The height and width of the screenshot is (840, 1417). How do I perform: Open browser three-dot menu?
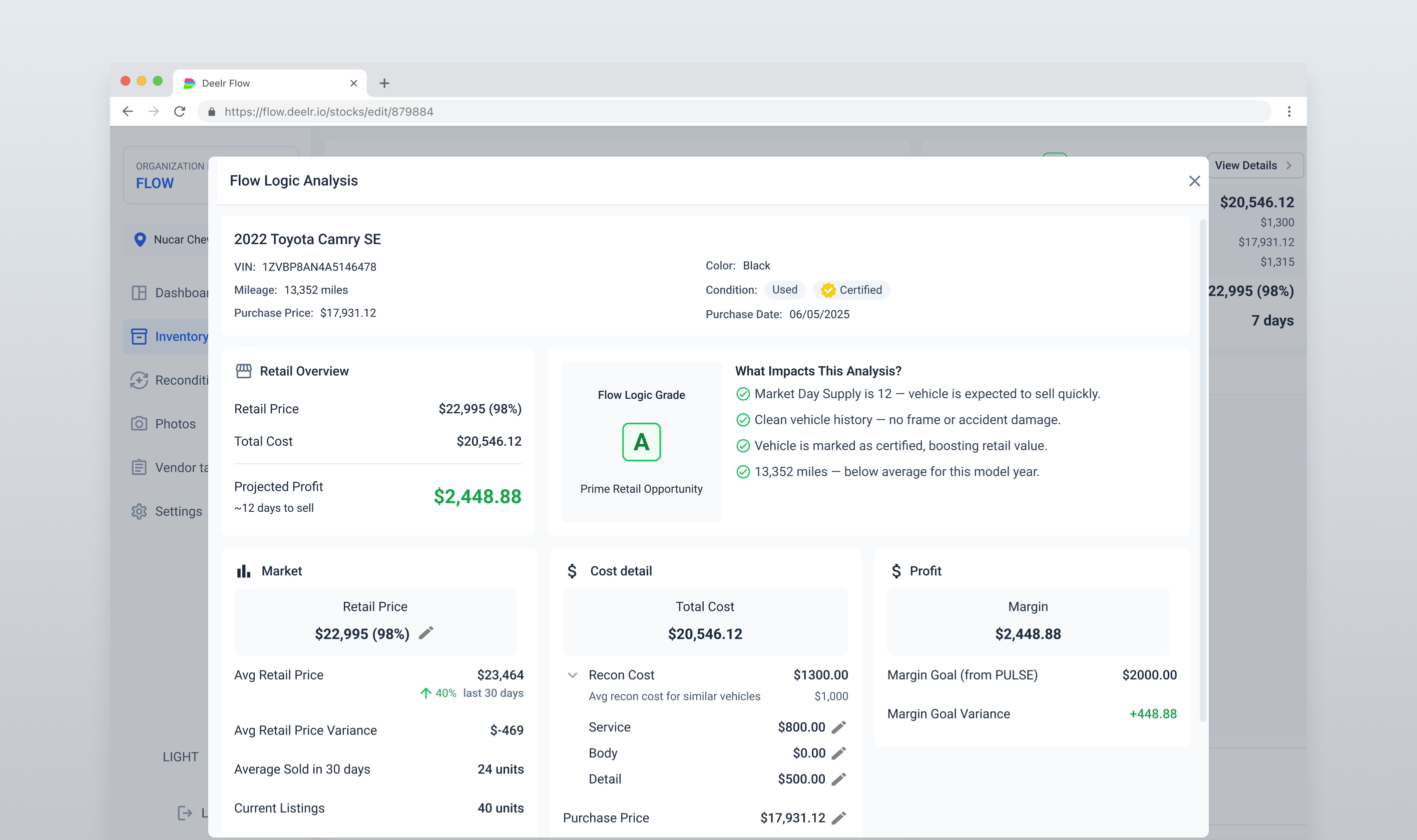click(1289, 112)
